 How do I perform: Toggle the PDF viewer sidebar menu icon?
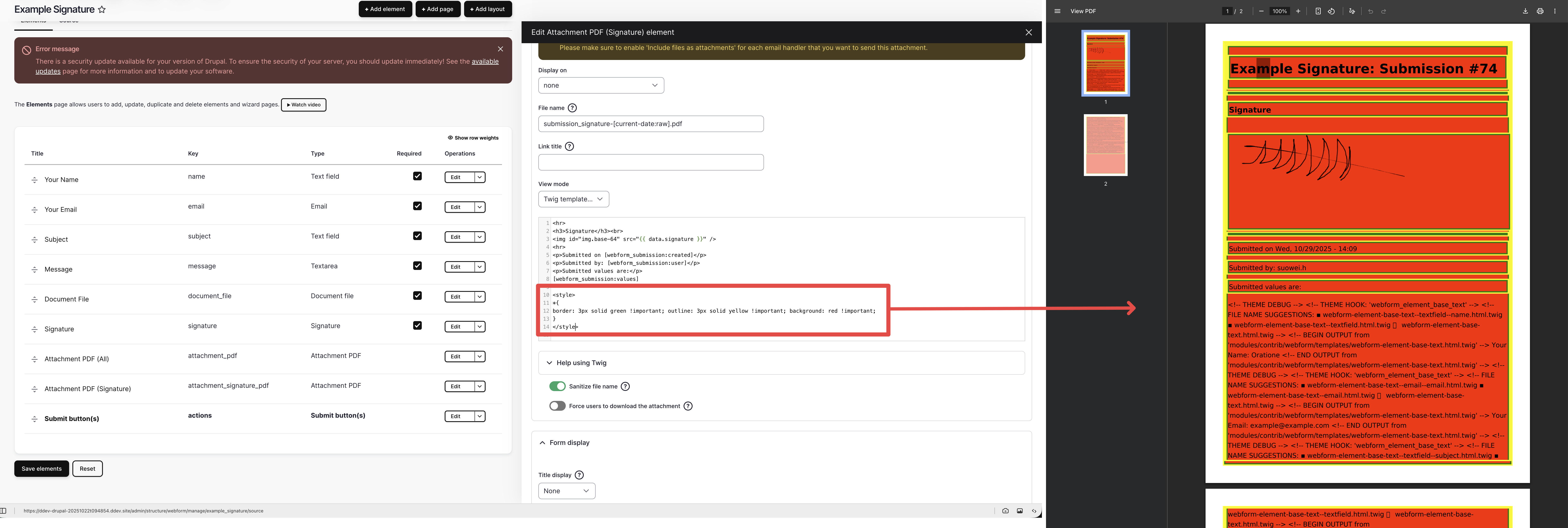pos(1057,11)
